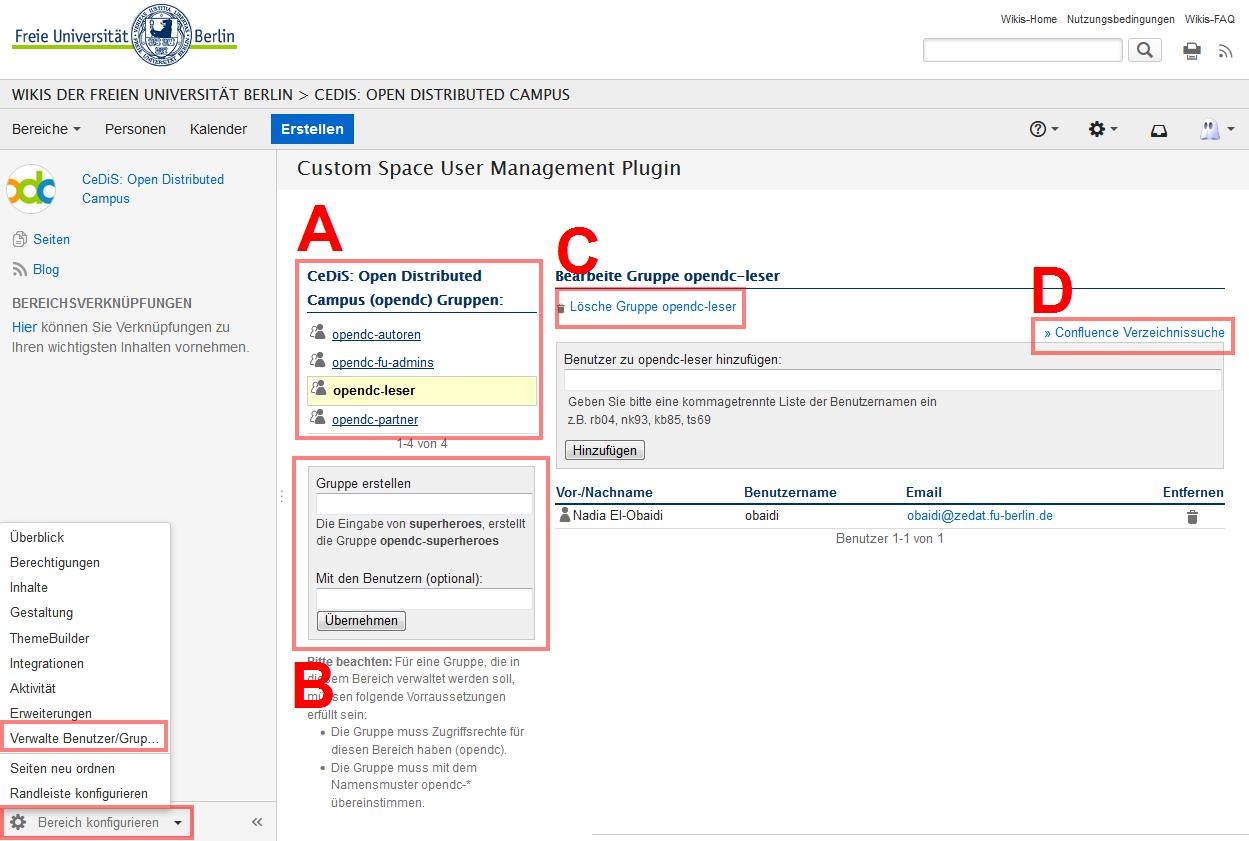Open the Blog link in sidebar
The image size is (1249, 841).
46,269
